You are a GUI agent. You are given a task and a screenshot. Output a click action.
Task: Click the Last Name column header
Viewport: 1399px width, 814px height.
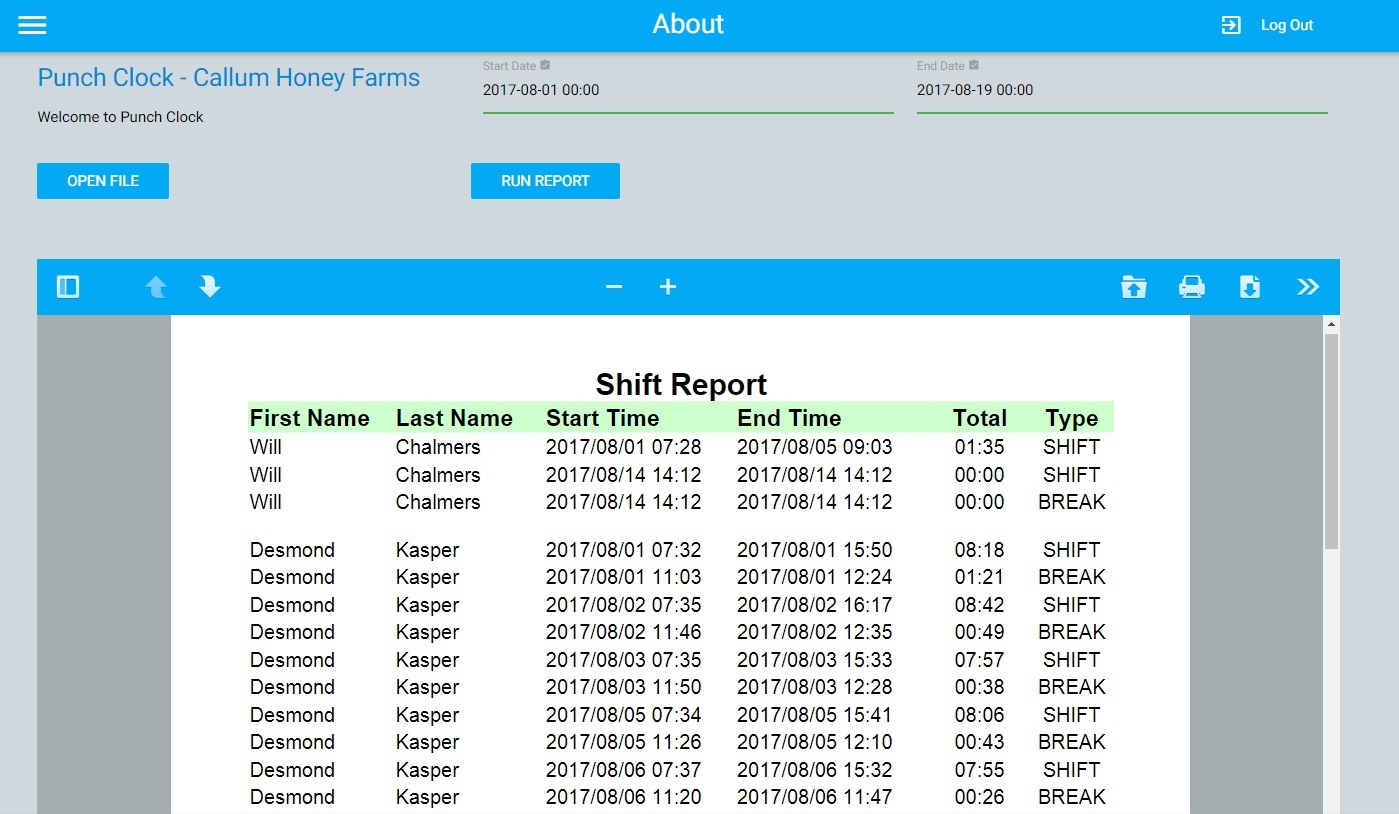click(x=454, y=418)
